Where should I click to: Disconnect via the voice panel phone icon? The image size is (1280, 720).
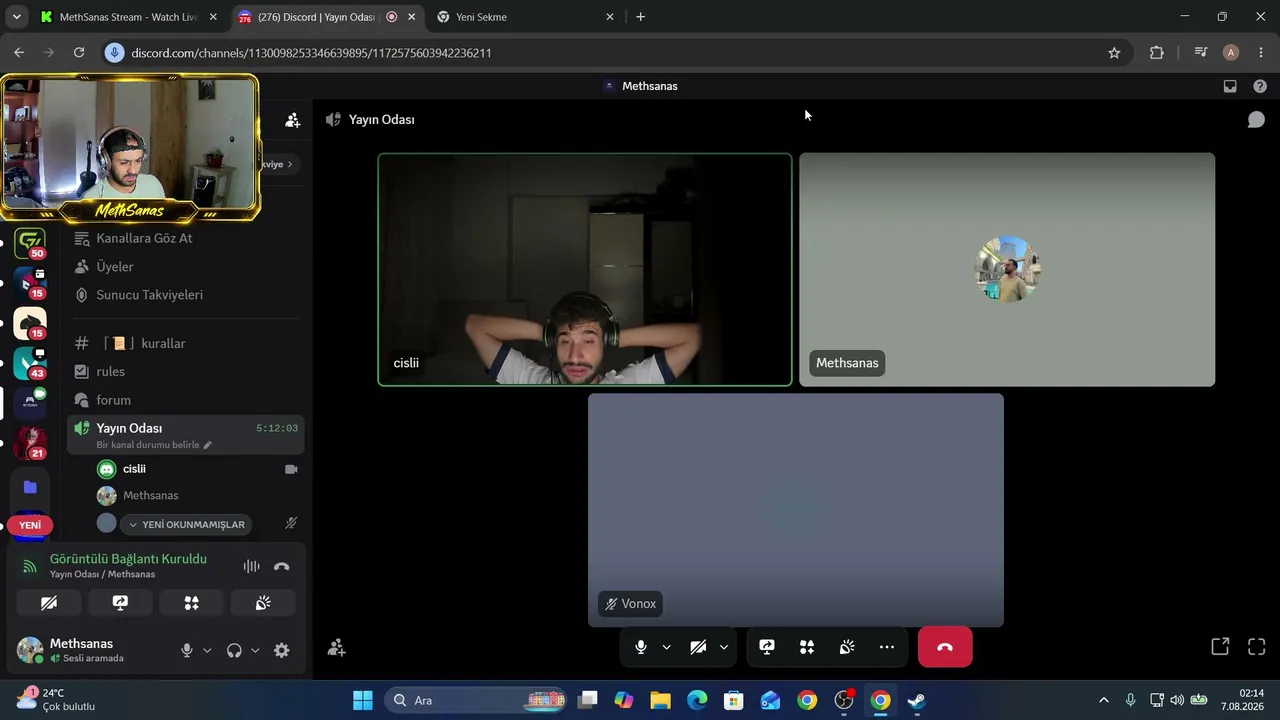tap(282, 566)
